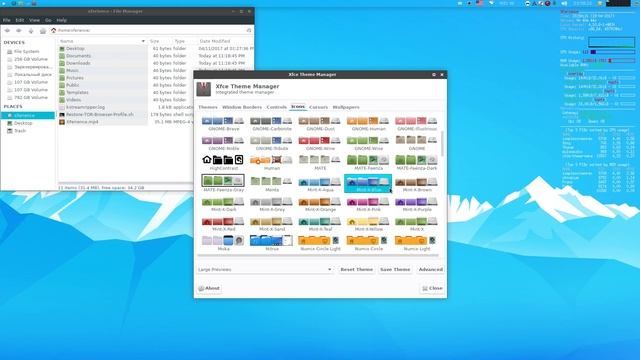Screen dimensions: 640x360
Task: Select the GNOME-Carbonite icon theme
Action: coord(271,124)
